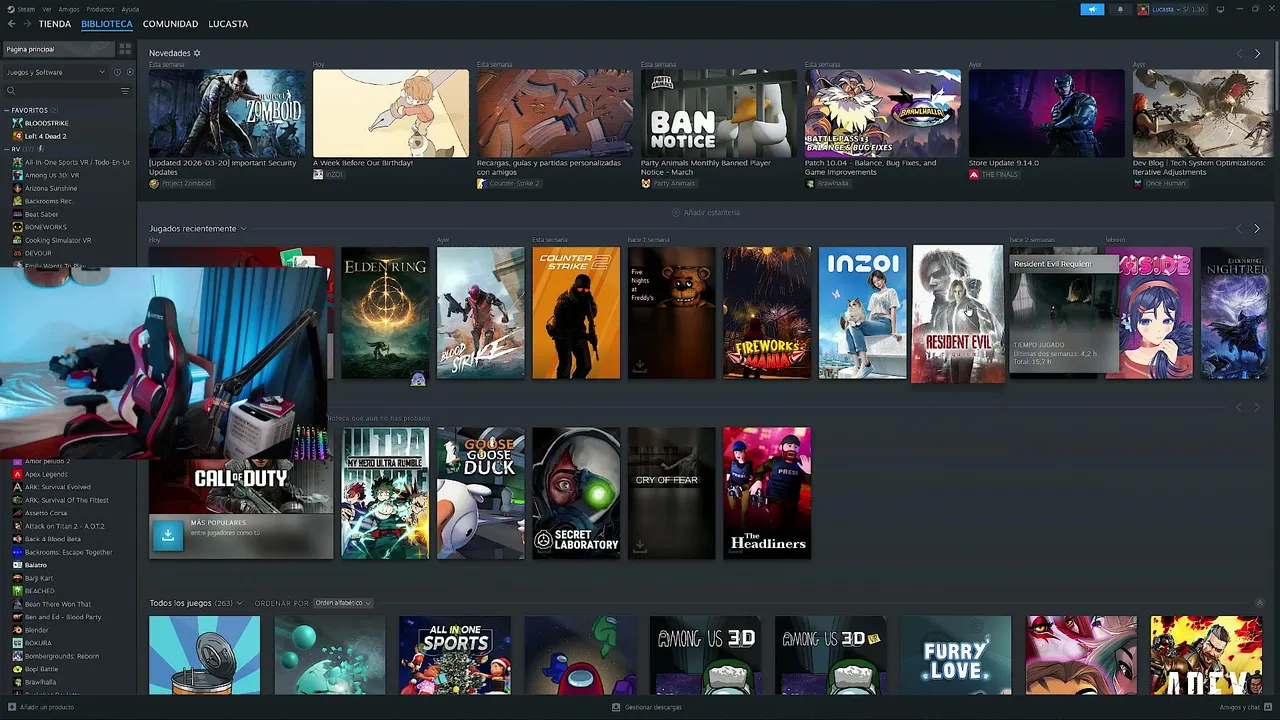Open Amigos y chat
This screenshot has height=720, width=1280.
1243,707
